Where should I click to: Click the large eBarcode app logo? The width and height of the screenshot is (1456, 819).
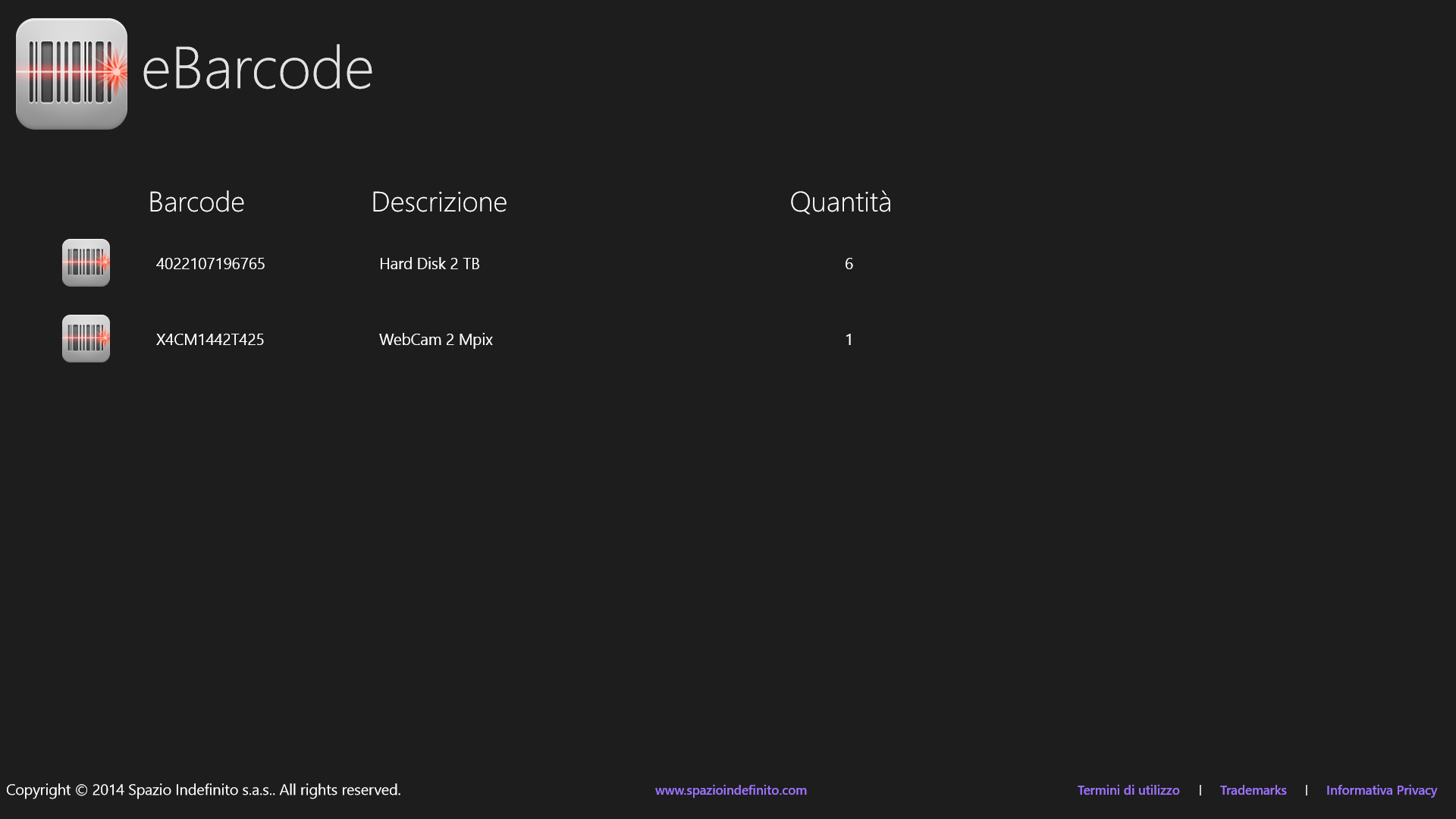coord(71,74)
